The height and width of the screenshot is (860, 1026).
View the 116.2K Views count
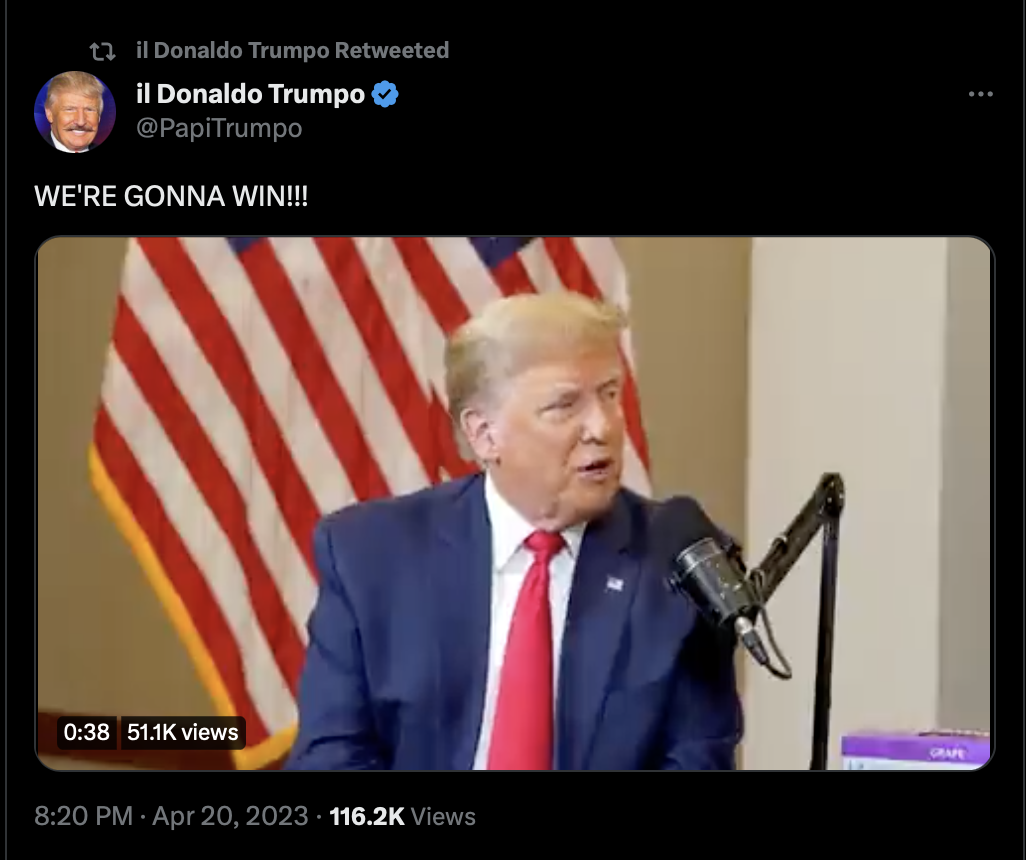point(402,816)
